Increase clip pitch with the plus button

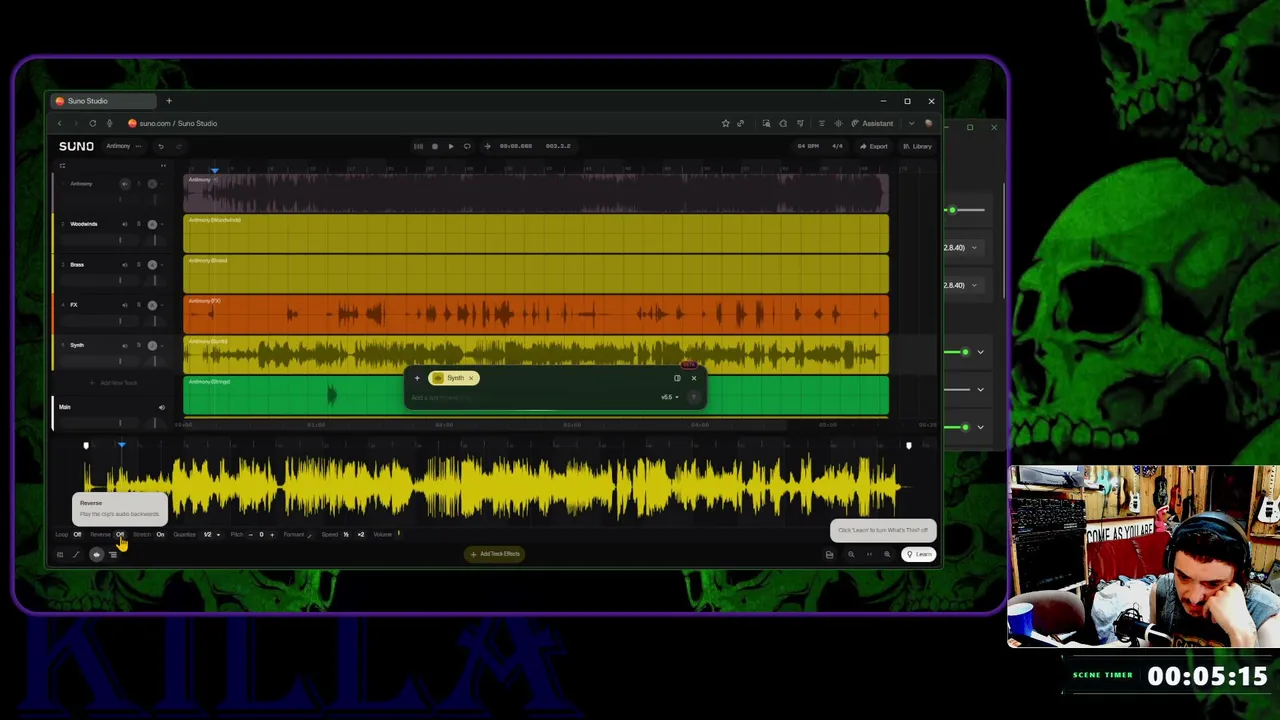coord(271,534)
